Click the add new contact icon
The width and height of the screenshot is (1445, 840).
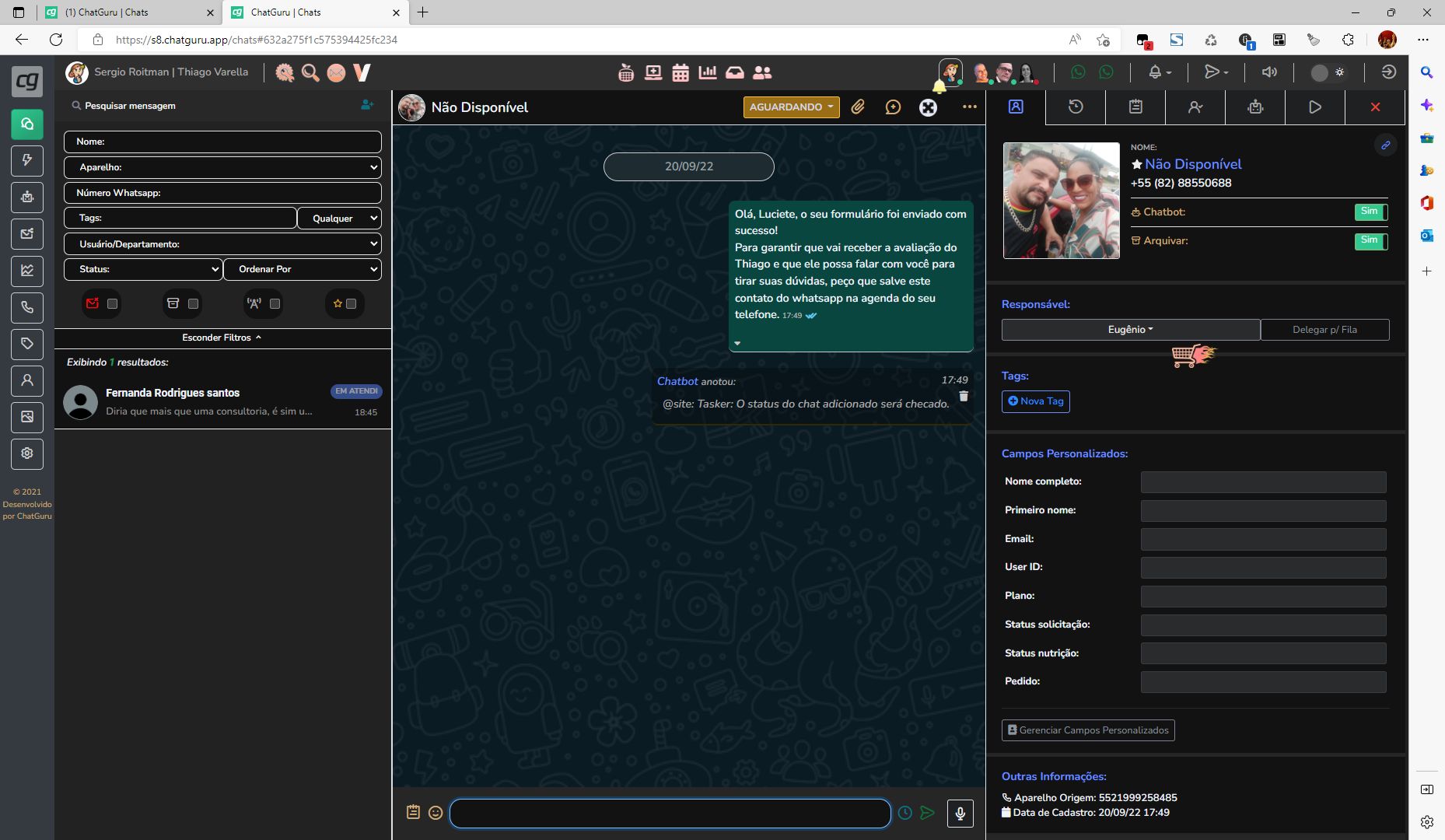coord(367,105)
